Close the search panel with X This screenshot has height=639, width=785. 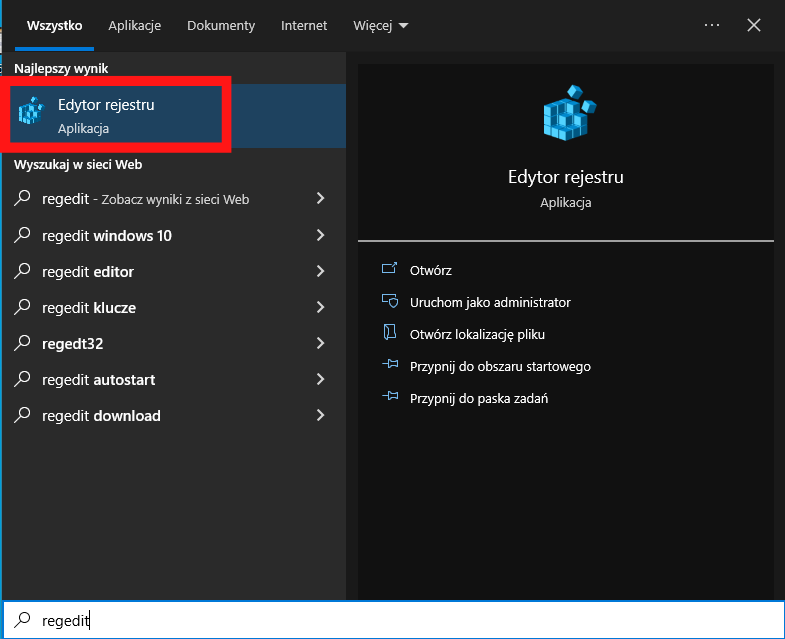point(754,25)
